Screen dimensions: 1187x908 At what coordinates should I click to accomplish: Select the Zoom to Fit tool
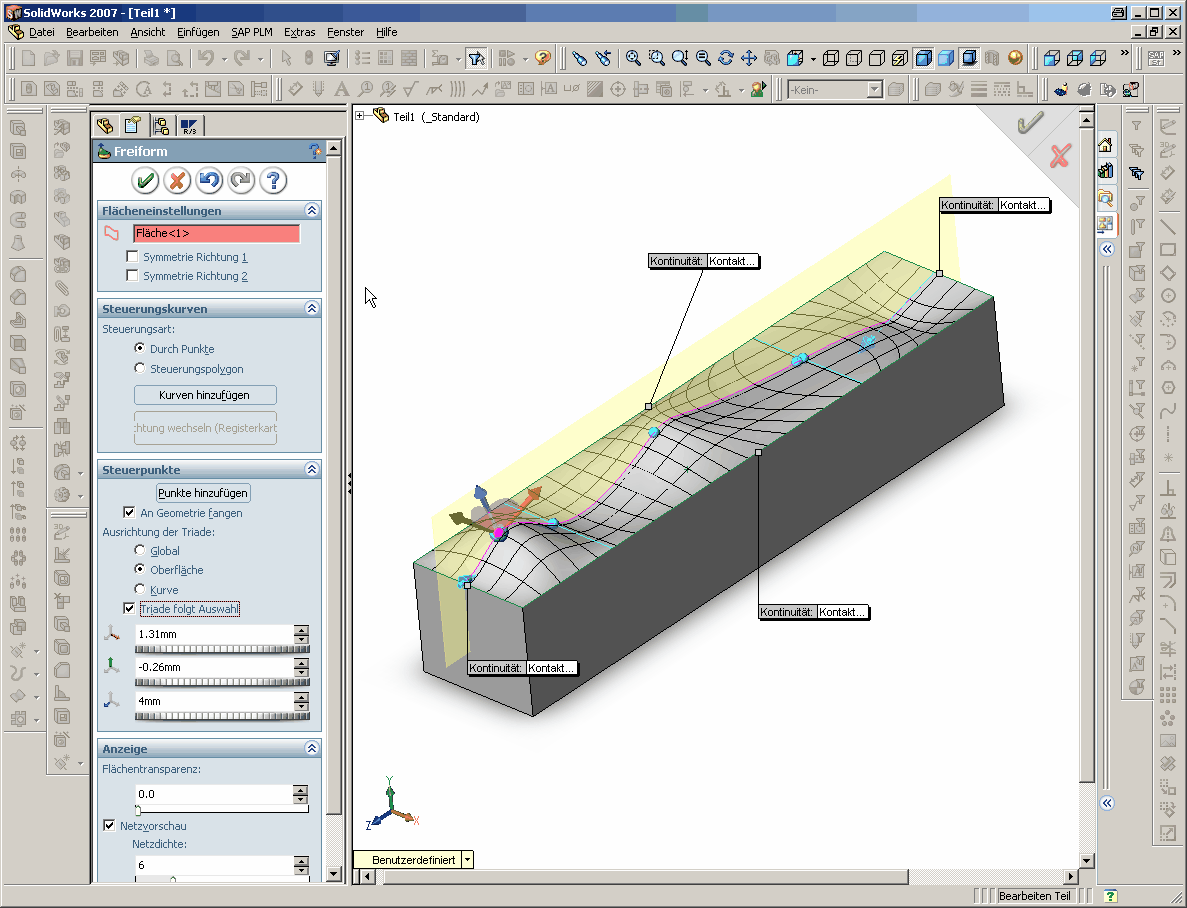point(632,58)
